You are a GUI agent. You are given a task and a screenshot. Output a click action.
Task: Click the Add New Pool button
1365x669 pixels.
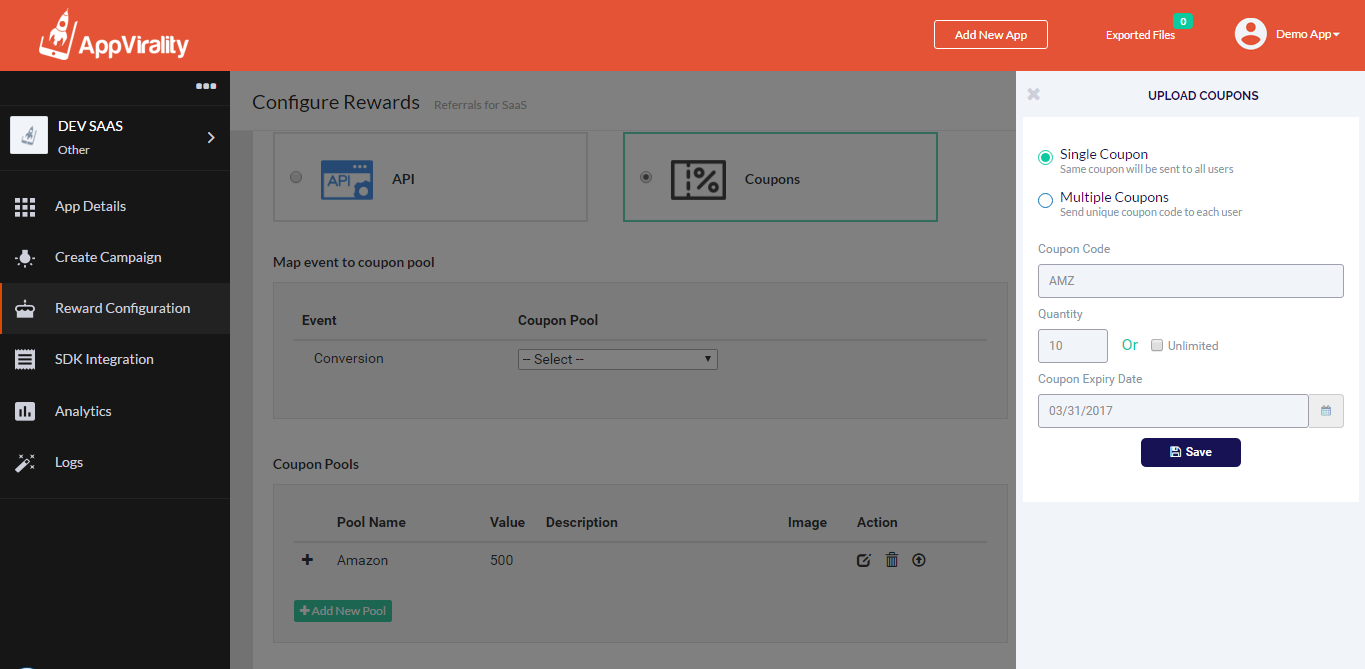point(343,611)
